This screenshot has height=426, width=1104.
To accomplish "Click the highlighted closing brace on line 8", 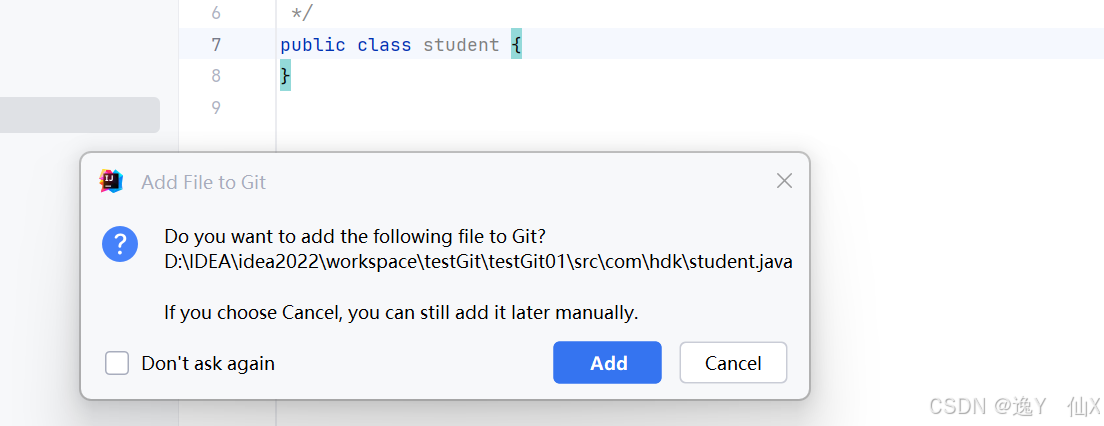I will [x=285, y=76].
